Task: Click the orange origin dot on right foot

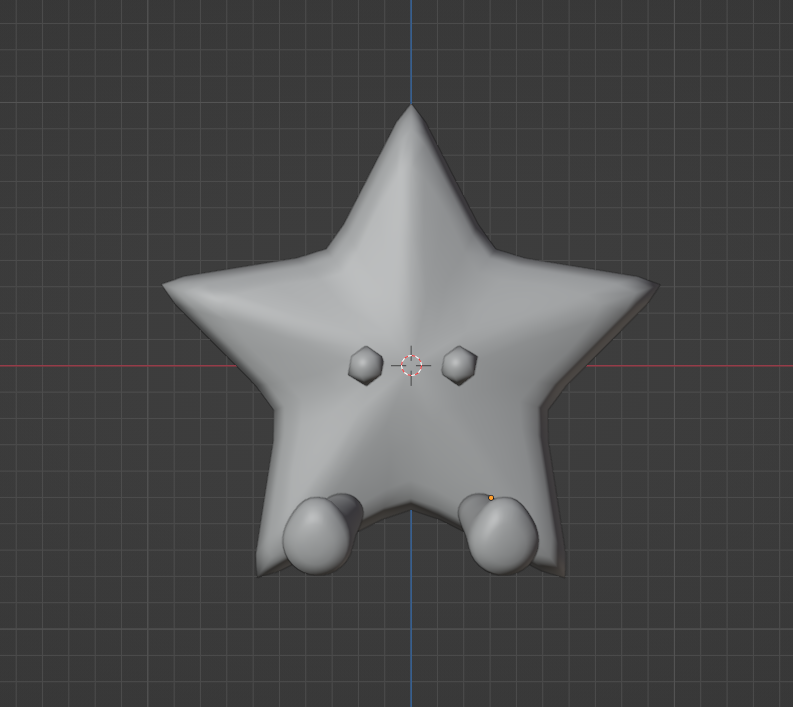Action: [491, 498]
